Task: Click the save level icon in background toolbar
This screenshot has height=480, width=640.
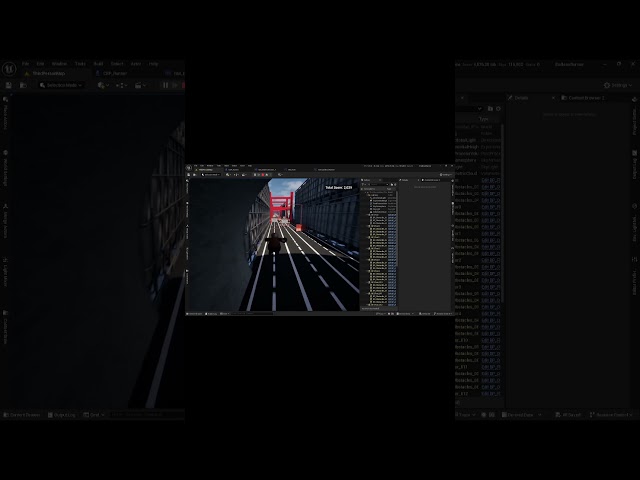Action: [9, 85]
